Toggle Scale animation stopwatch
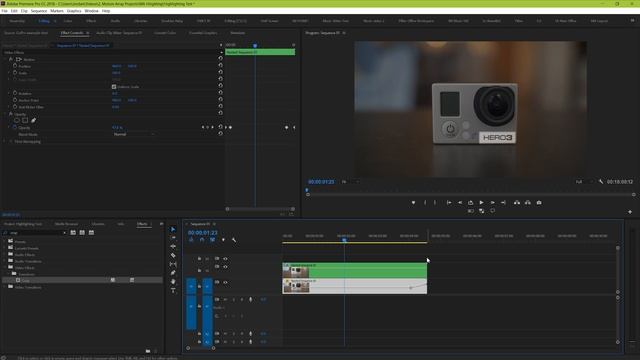640x360 pixels. coord(15,73)
